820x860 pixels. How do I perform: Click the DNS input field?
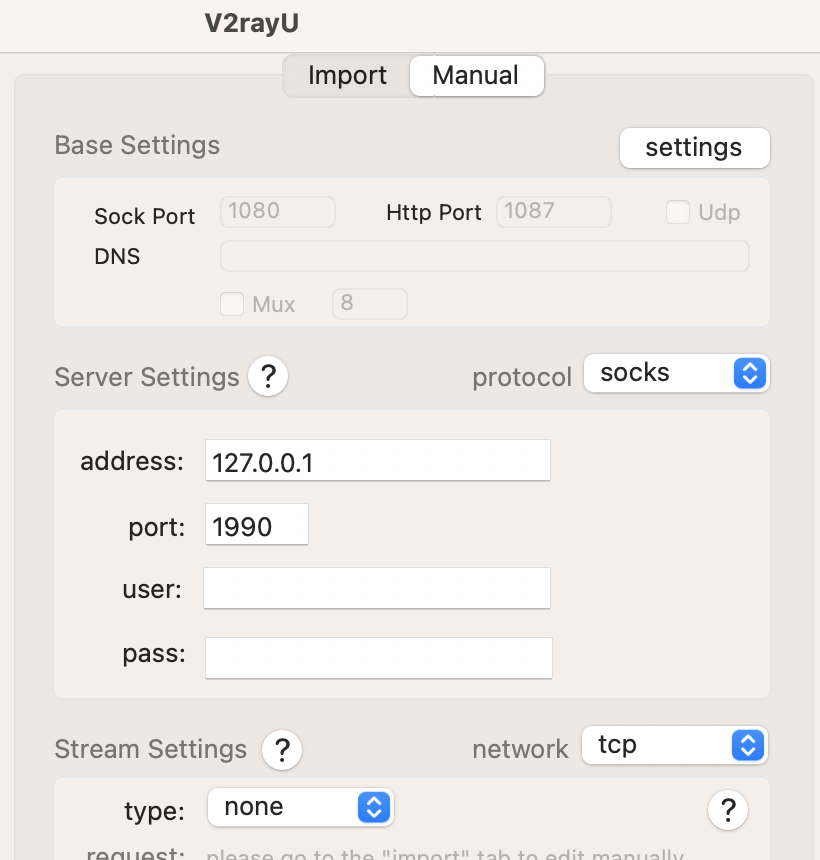484,256
